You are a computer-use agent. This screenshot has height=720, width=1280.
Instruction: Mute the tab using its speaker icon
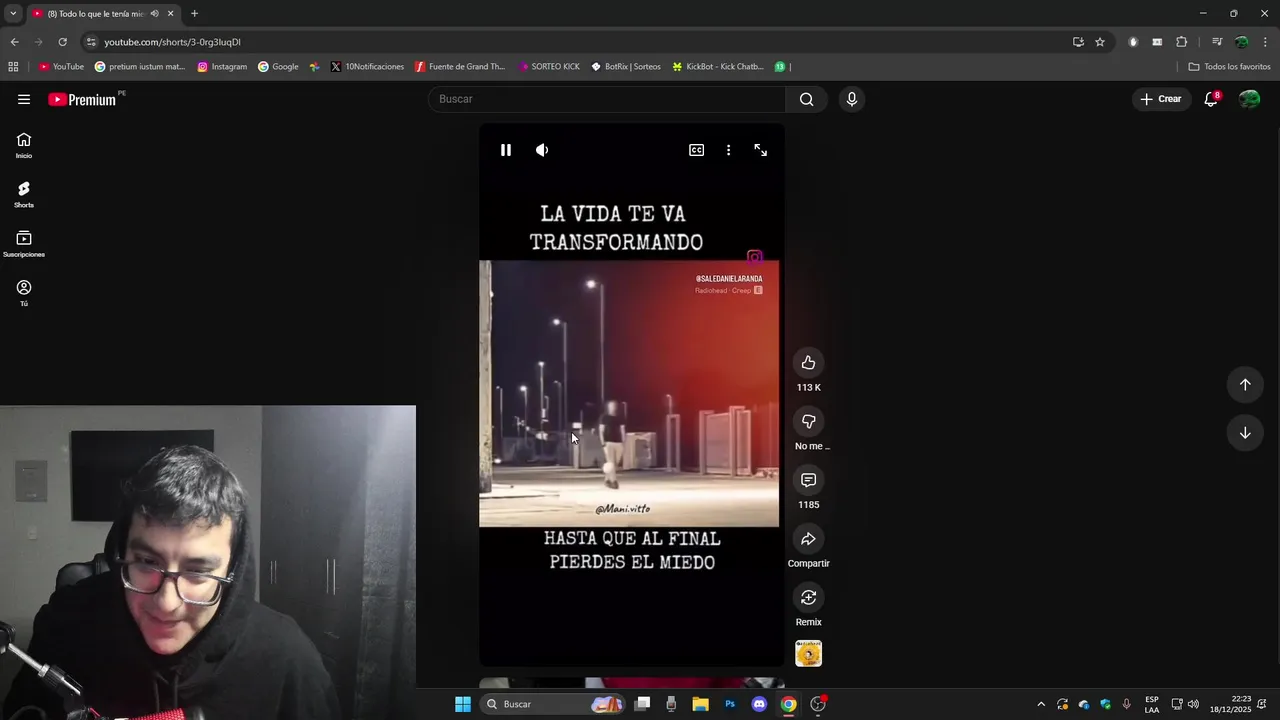[154, 14]
